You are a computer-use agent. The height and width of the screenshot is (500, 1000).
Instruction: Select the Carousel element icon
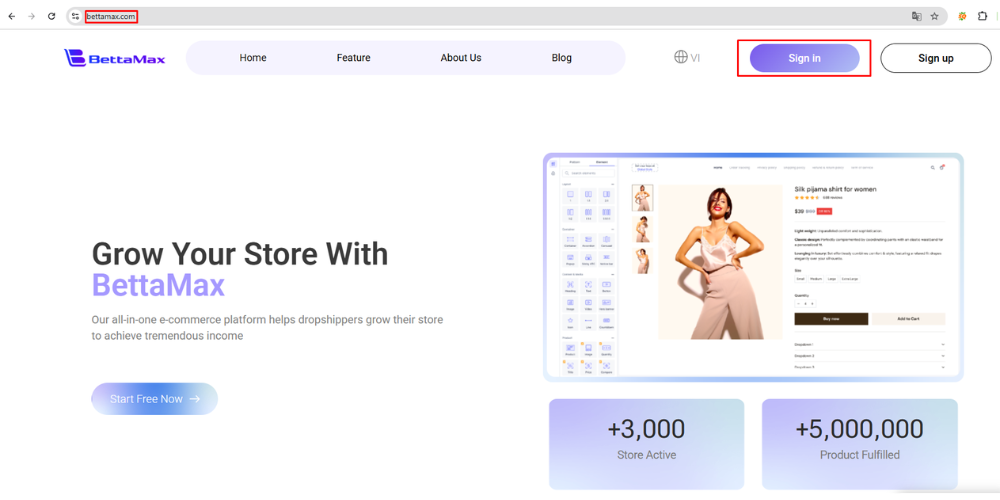pyautogui.click(x=607, y=241)
